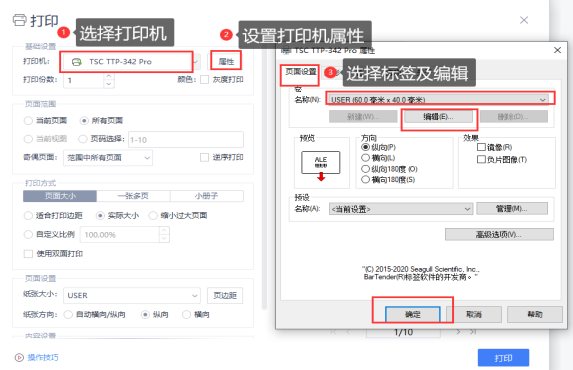Confirm with the 确定 button

point(413,314)
